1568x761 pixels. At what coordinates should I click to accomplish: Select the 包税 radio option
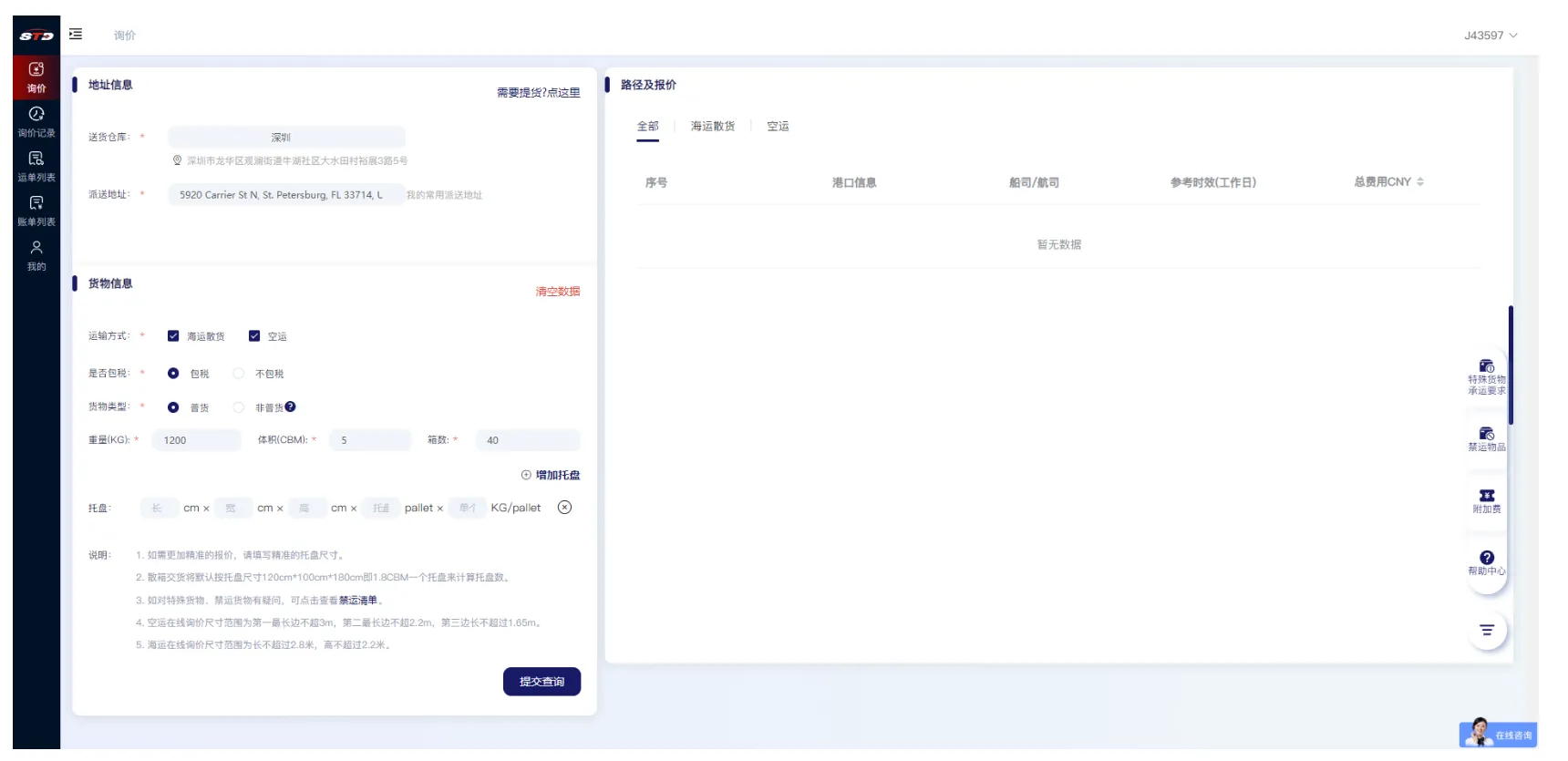coord(173,374)
